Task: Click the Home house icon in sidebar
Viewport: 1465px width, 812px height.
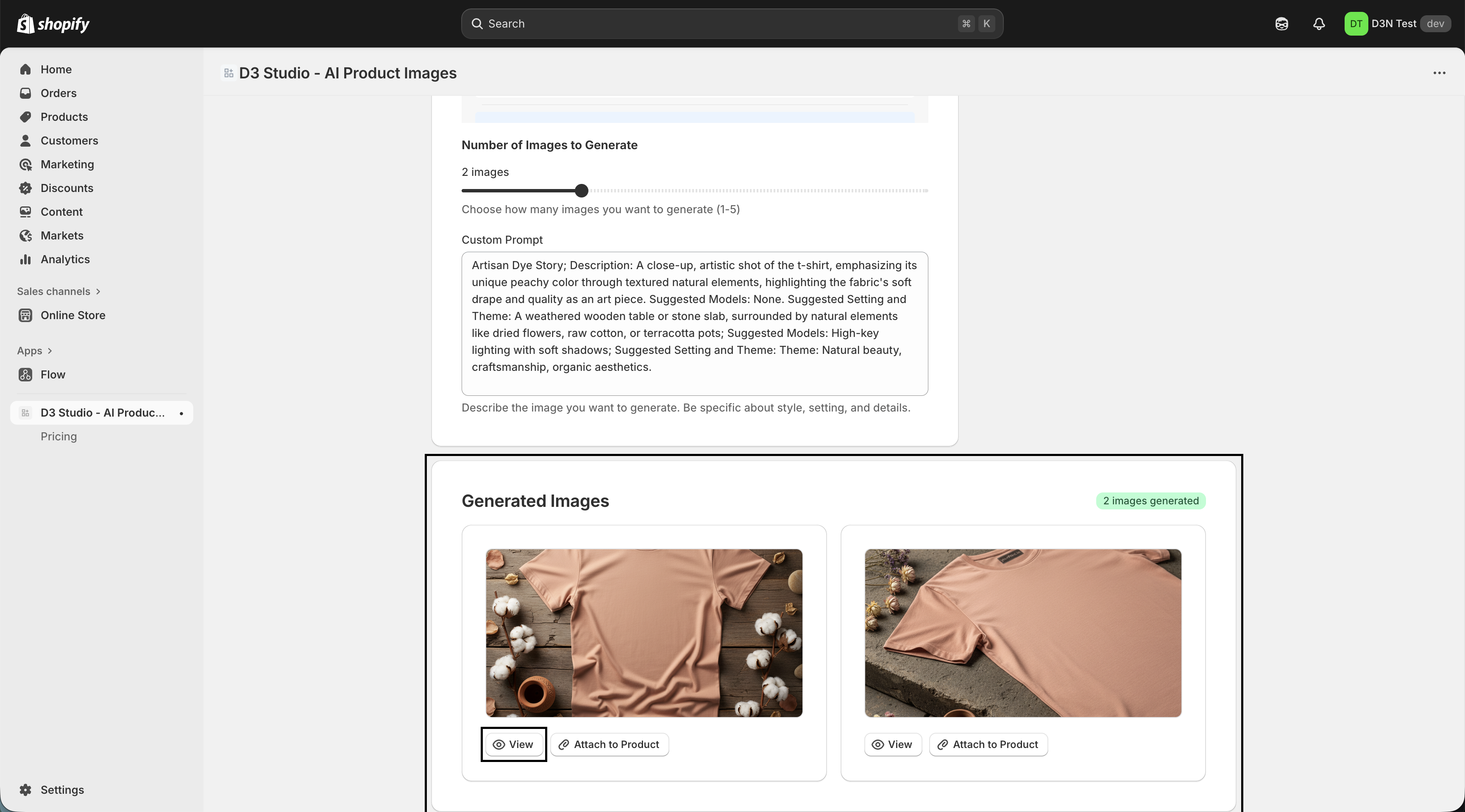Action: point(25,70)
